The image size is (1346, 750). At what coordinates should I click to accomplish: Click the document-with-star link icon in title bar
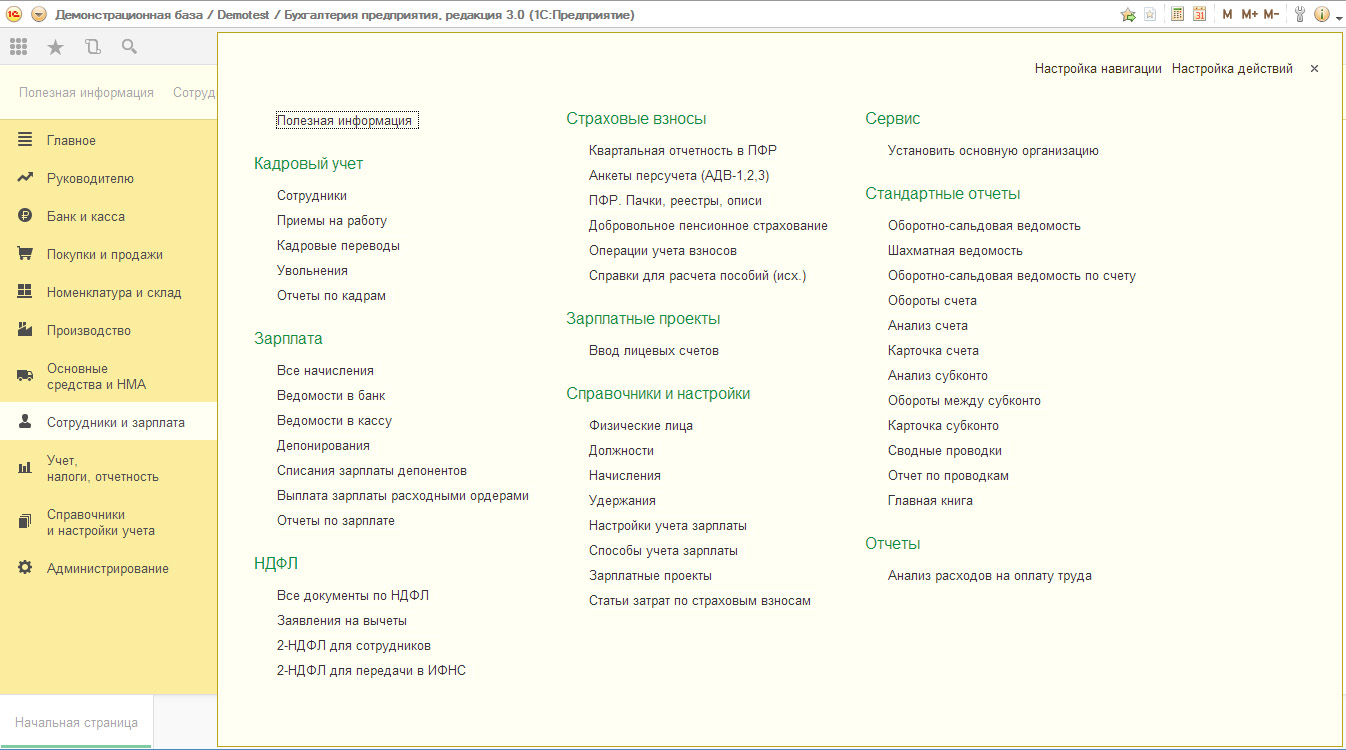tap(1151, 14)
